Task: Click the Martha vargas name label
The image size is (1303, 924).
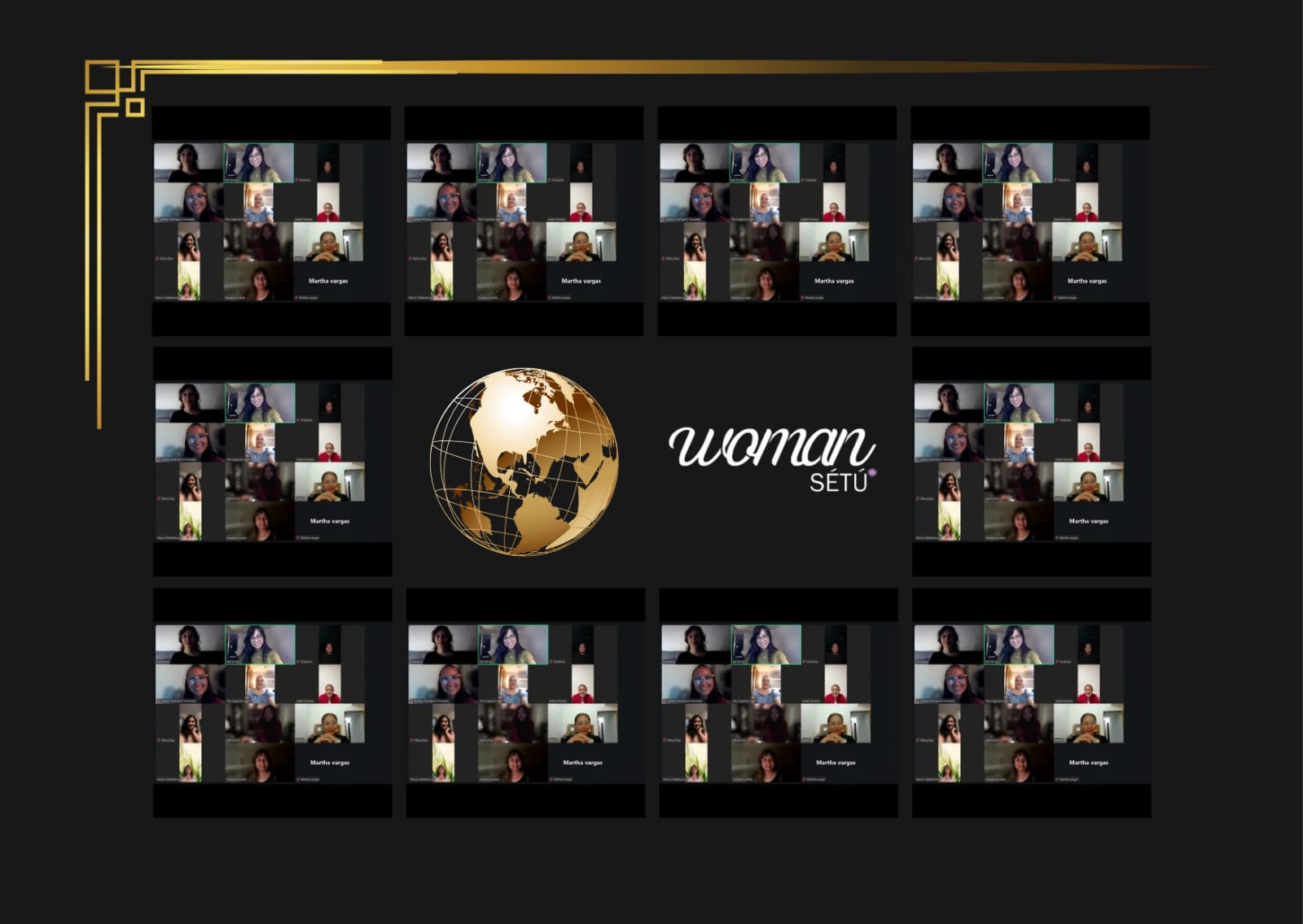Action: pyautogui.click(x=329, y=521)
